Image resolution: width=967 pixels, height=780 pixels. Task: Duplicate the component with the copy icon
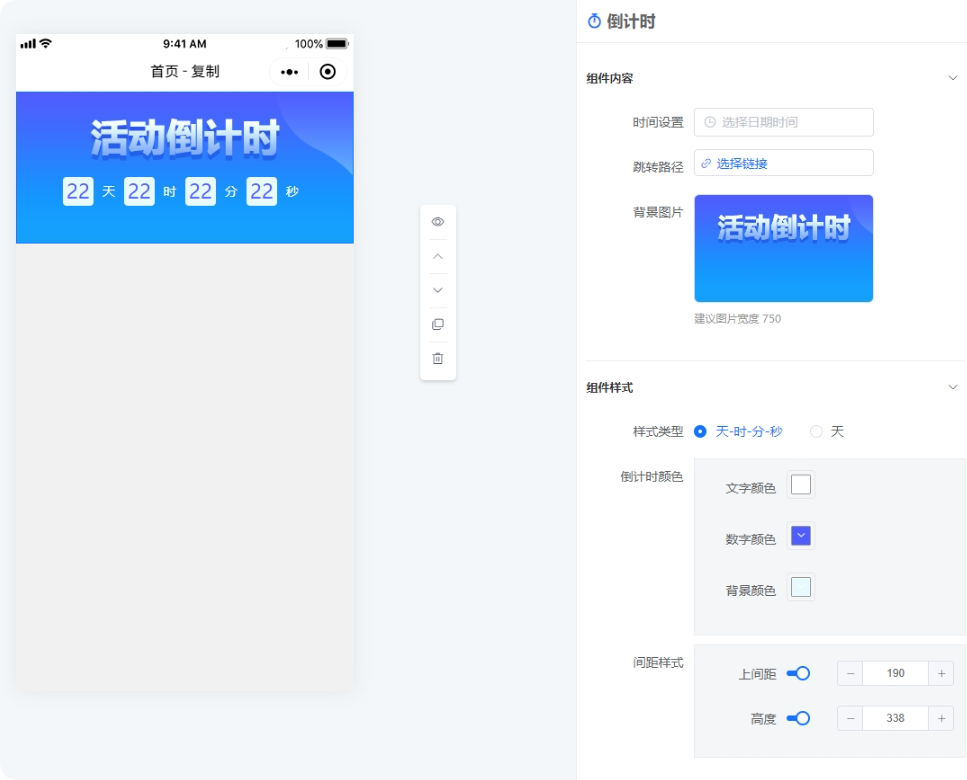[x=437, y=324]
